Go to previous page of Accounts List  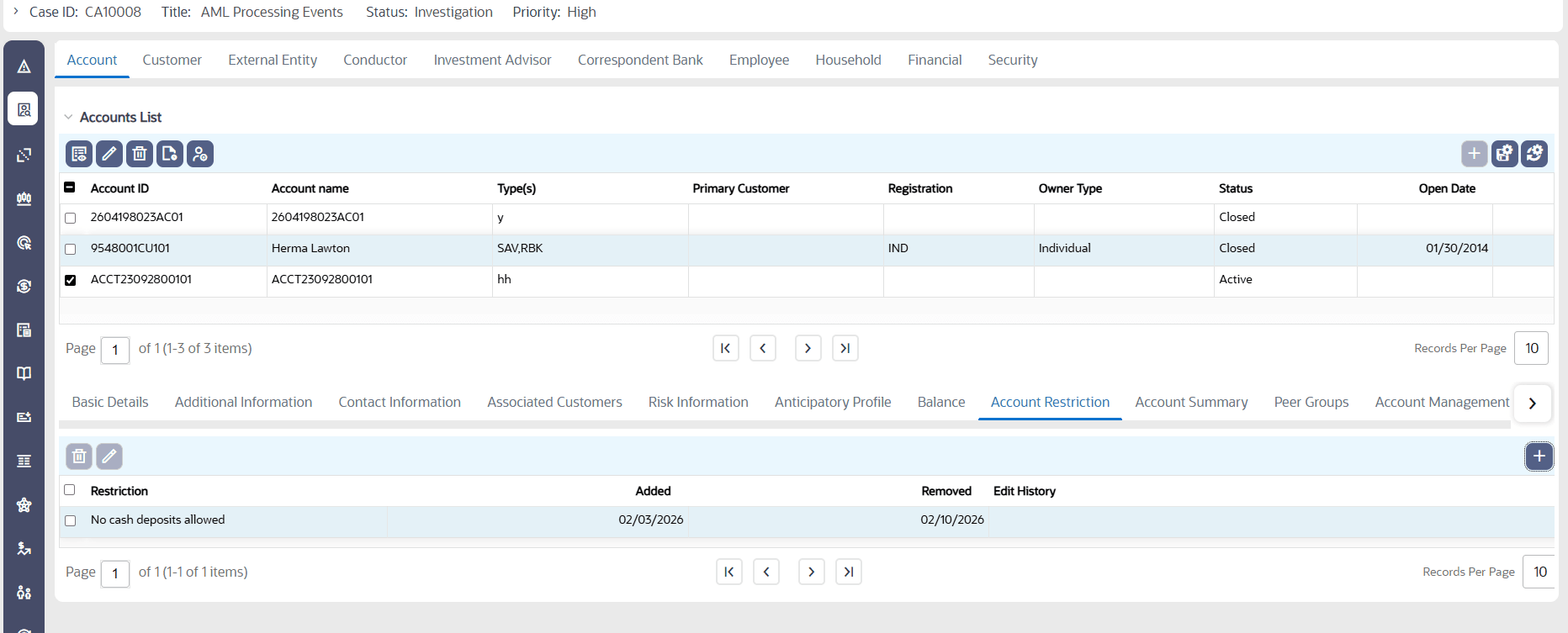(763, 348)
